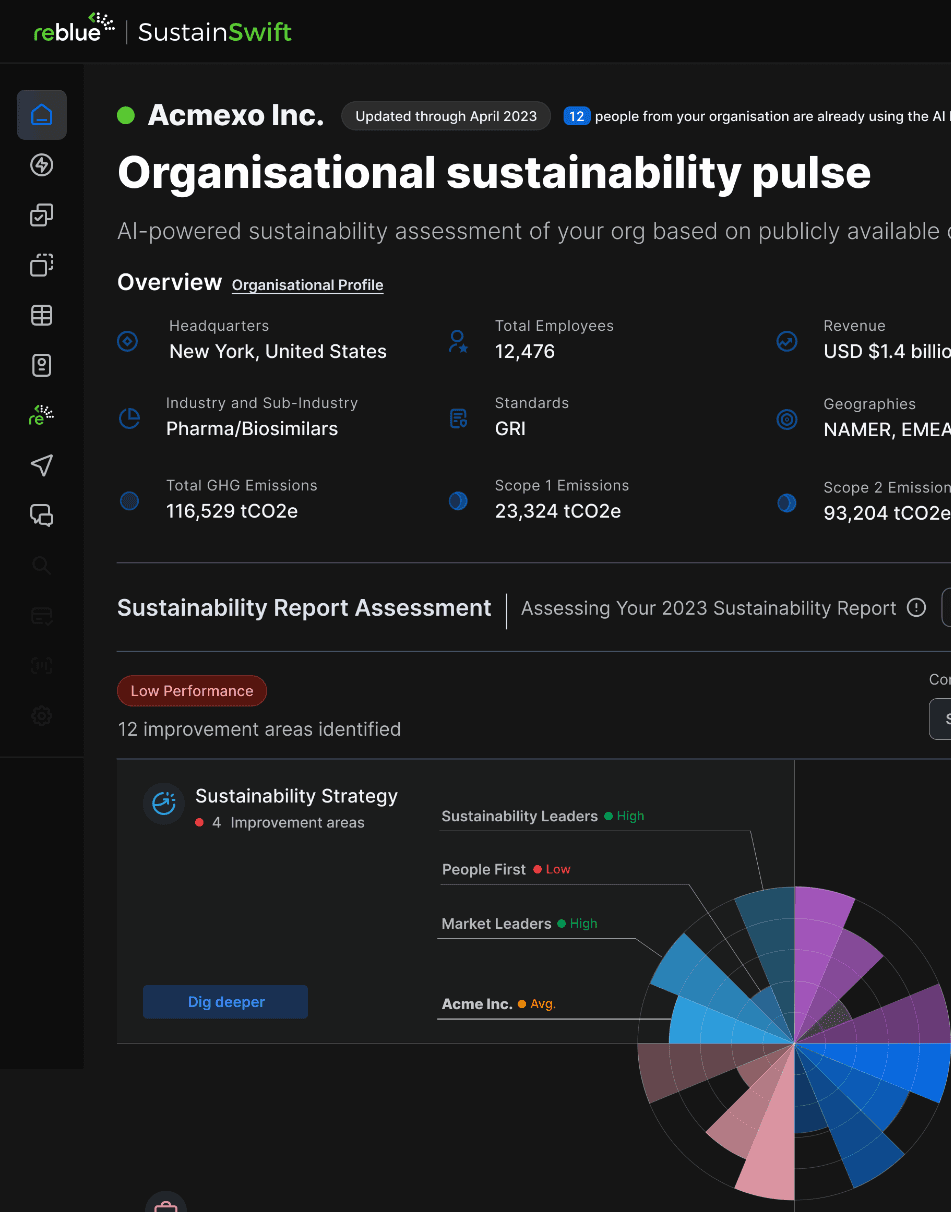
Task: Select the dashed-square copy sidebar icon
Action: tap(42, 265)
